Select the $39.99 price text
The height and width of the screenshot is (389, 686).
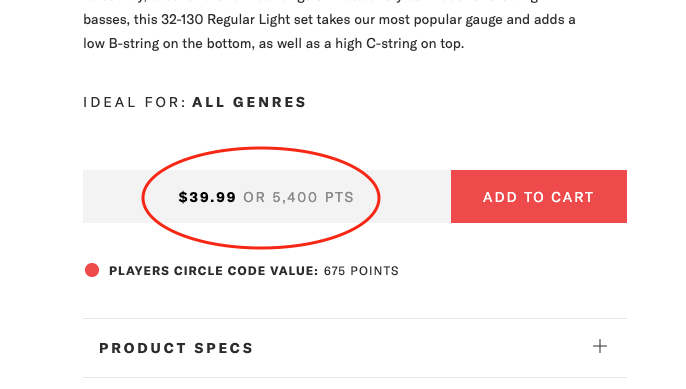[x=207, y=197]
